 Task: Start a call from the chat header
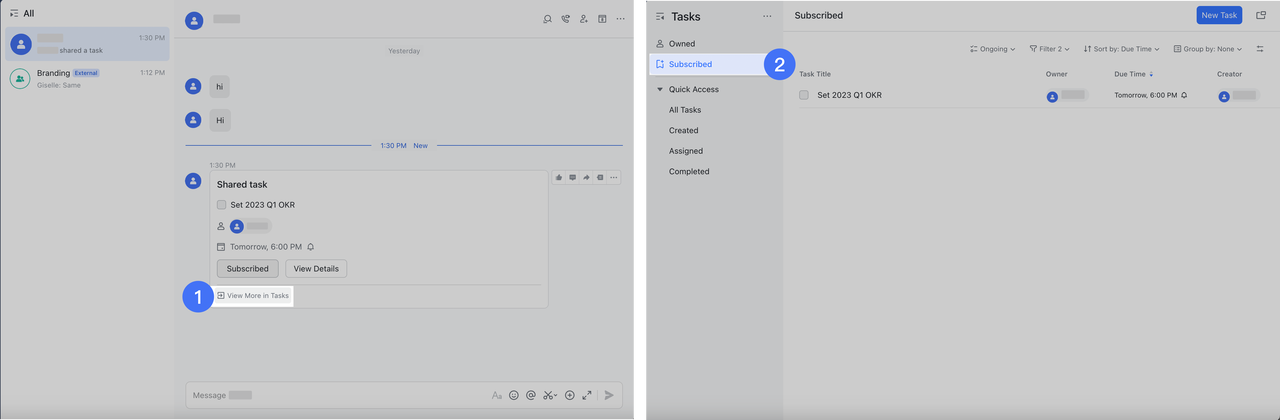coord(565,19)
